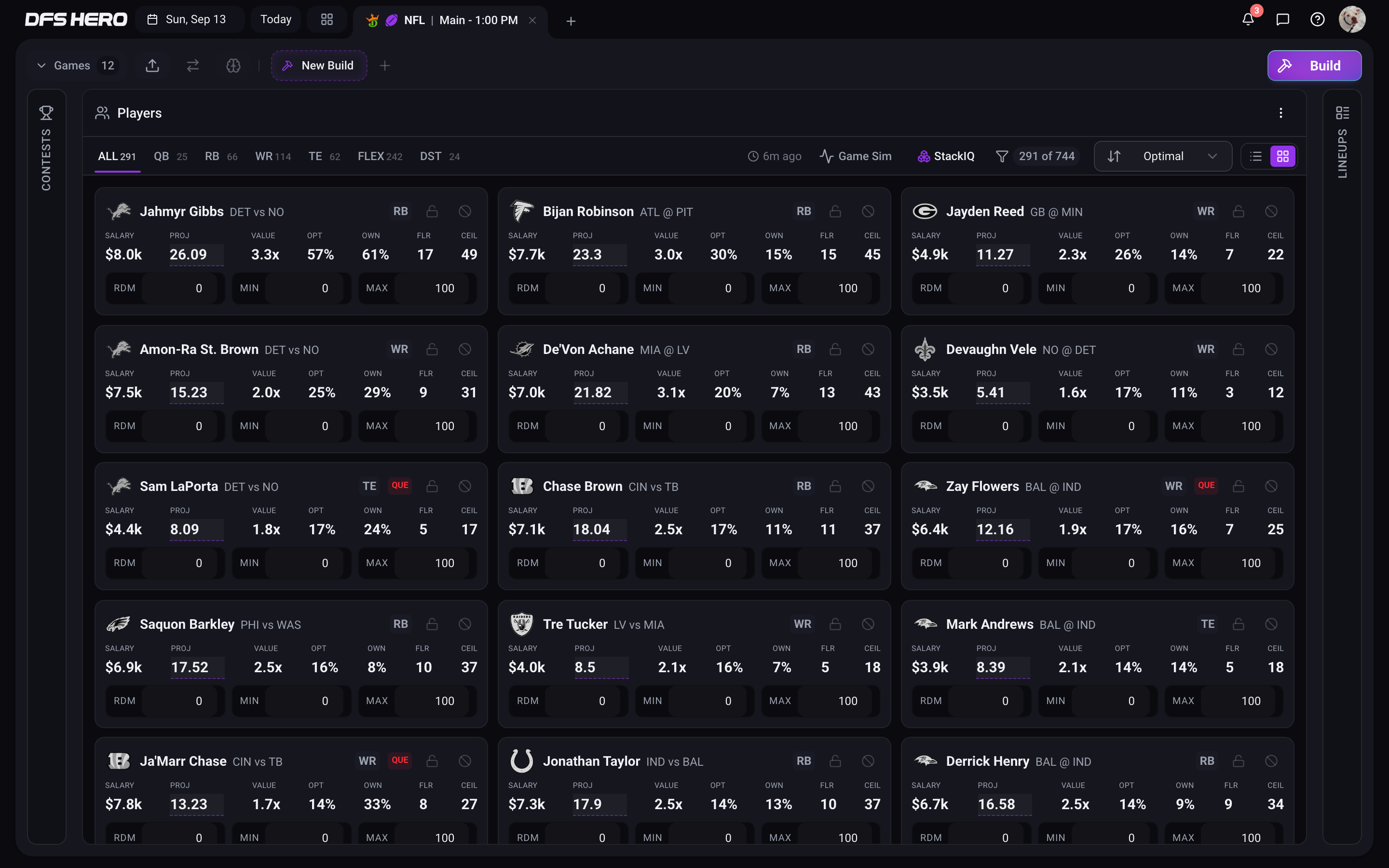1389x868 pixels.
Task: Add a new slate tab with plus
Action: pyautogui.click(x=571, y=21)
